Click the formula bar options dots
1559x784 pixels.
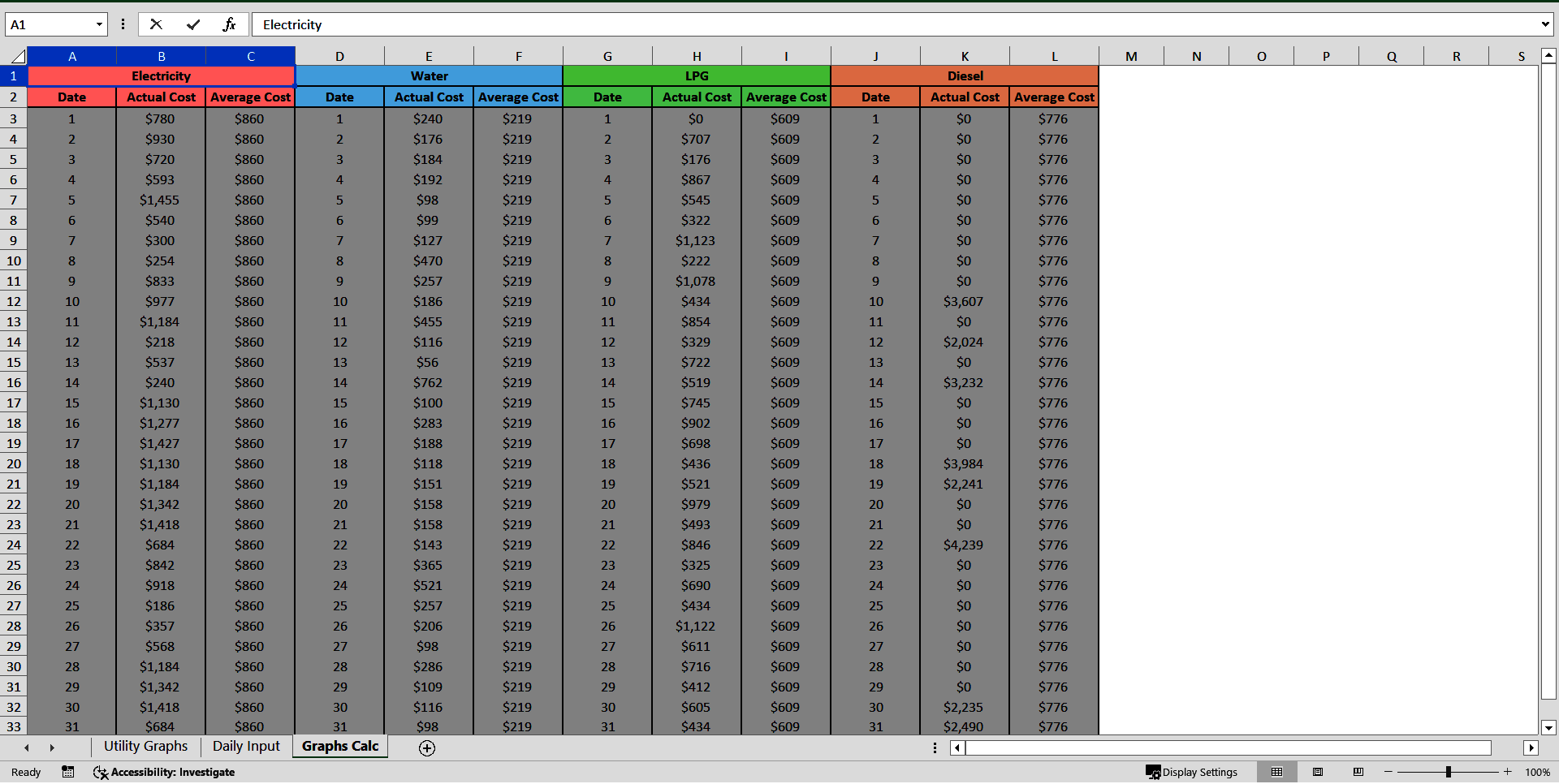click(x=123, y=24)
